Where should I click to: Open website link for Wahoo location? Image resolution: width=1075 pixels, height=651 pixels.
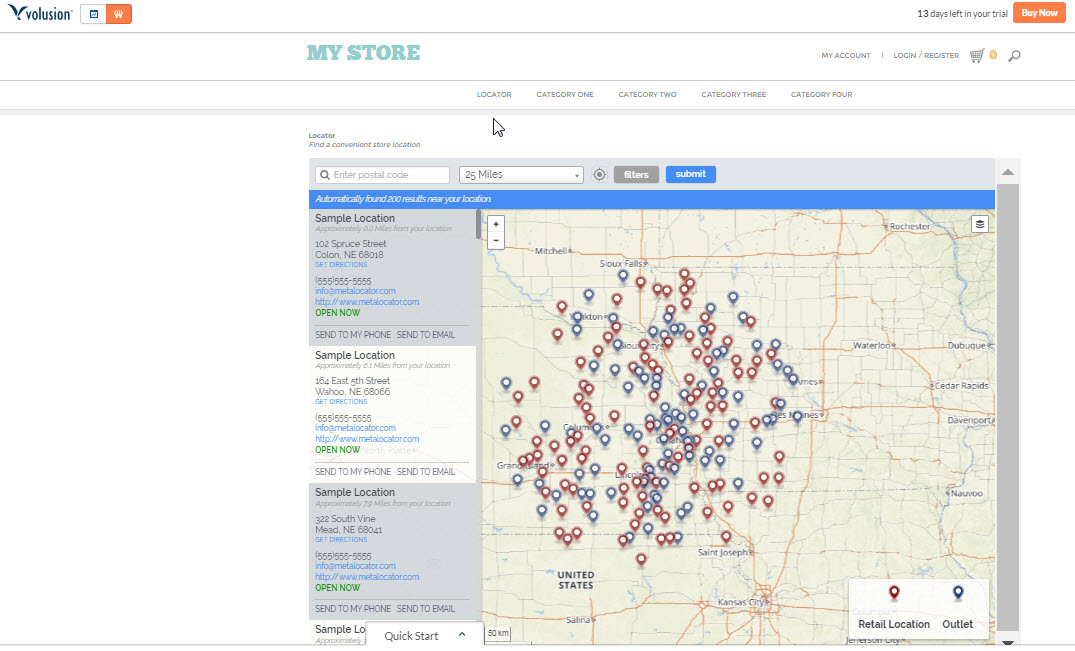point(367,439)
